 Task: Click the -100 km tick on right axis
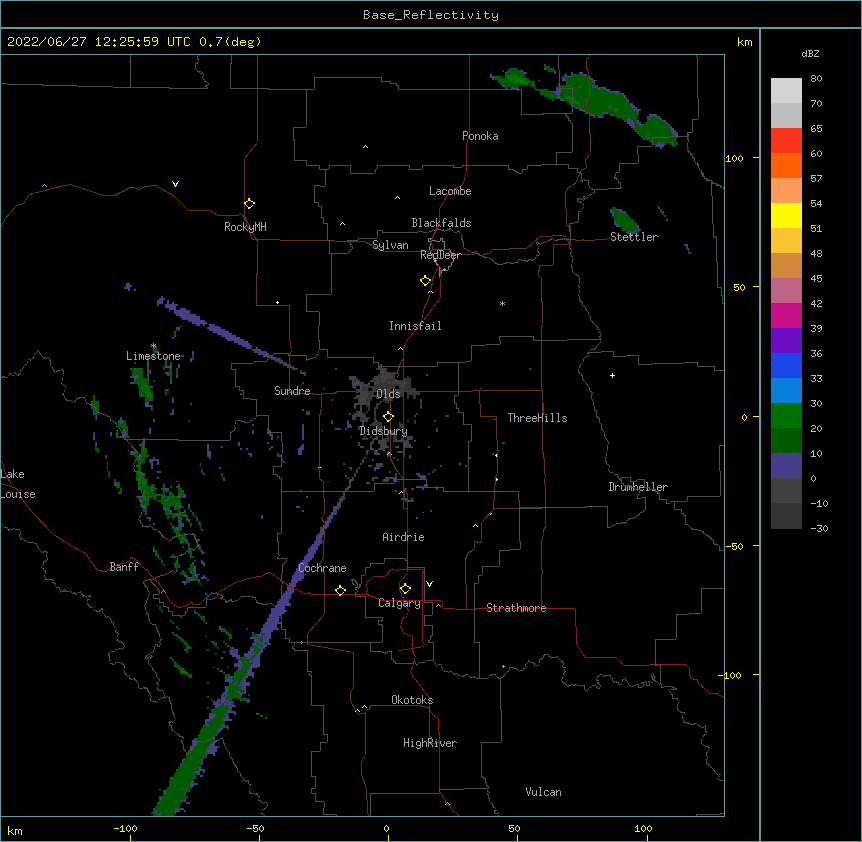(x=731, y=675)
